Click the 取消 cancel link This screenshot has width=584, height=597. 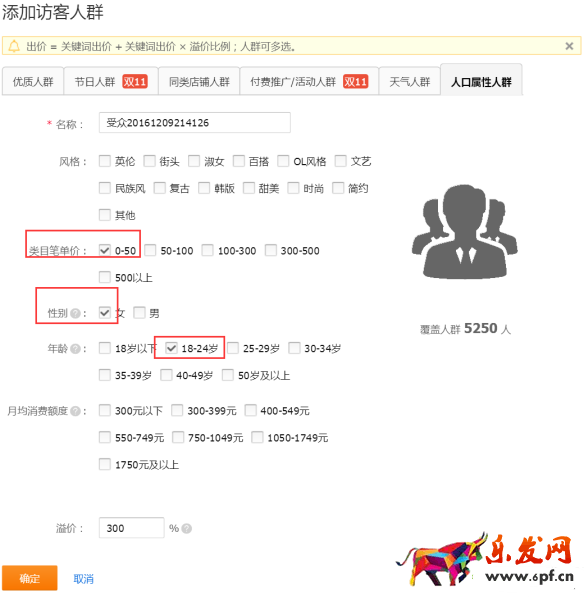coord(83,579)
